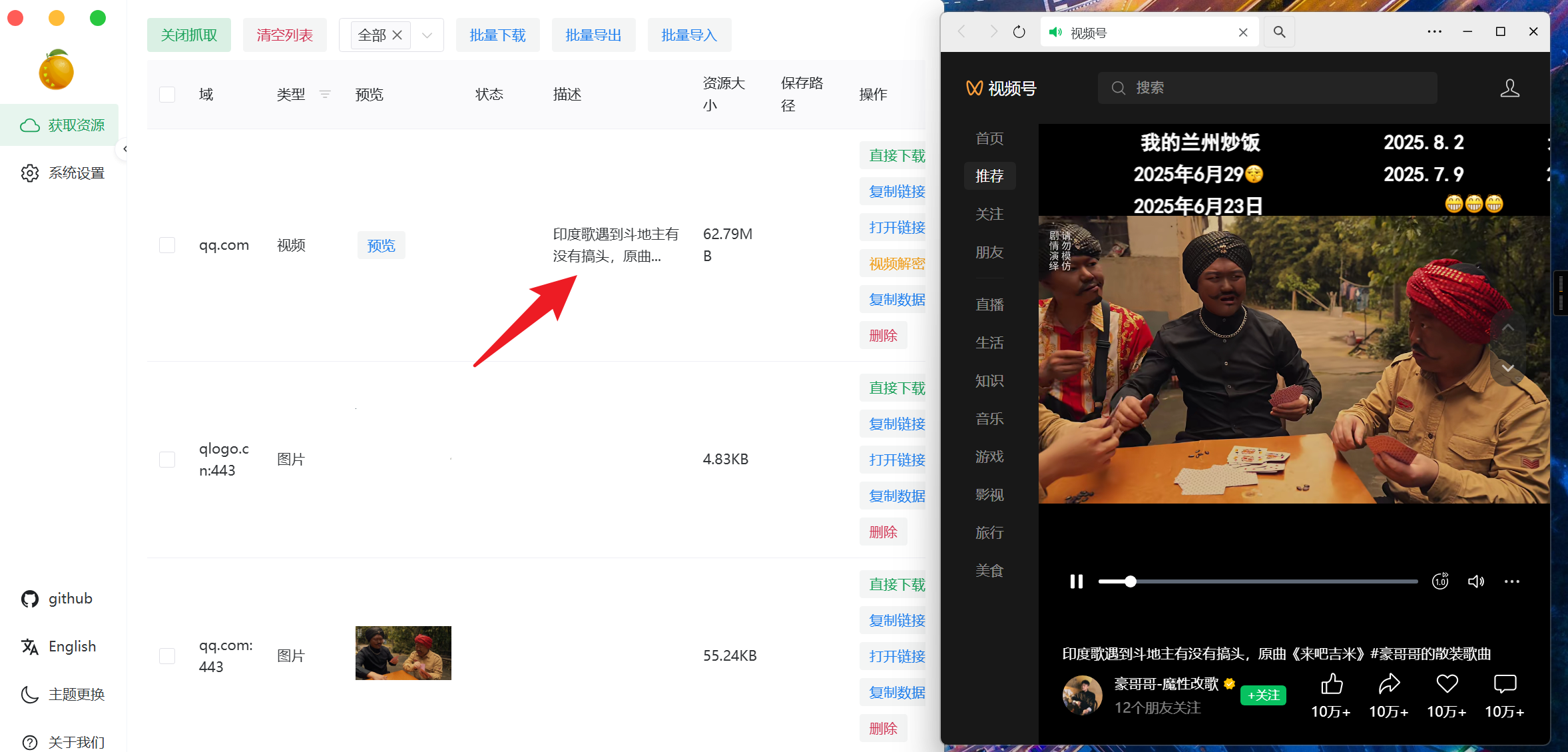The width and height of the screenshot is (1568, 752).
Task: Open the 全部 type filter dropdown
Action: pos(427,35)
